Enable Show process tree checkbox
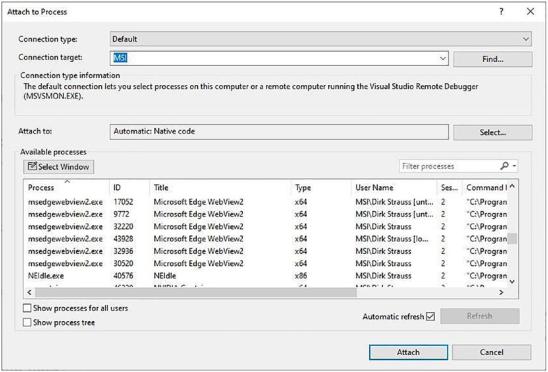 (27, 322)
